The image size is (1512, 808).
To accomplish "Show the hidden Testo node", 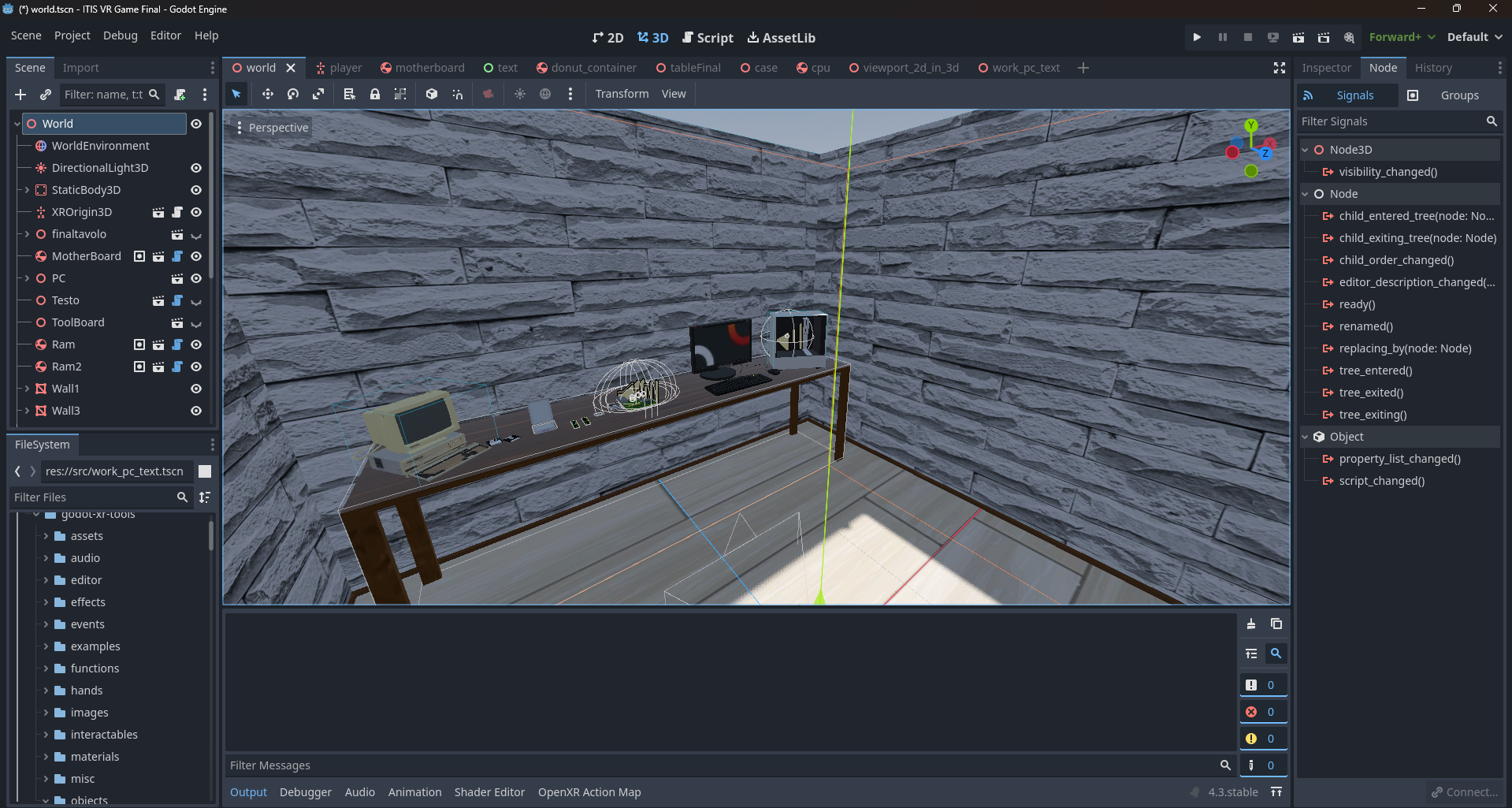I will coord(196,300).
